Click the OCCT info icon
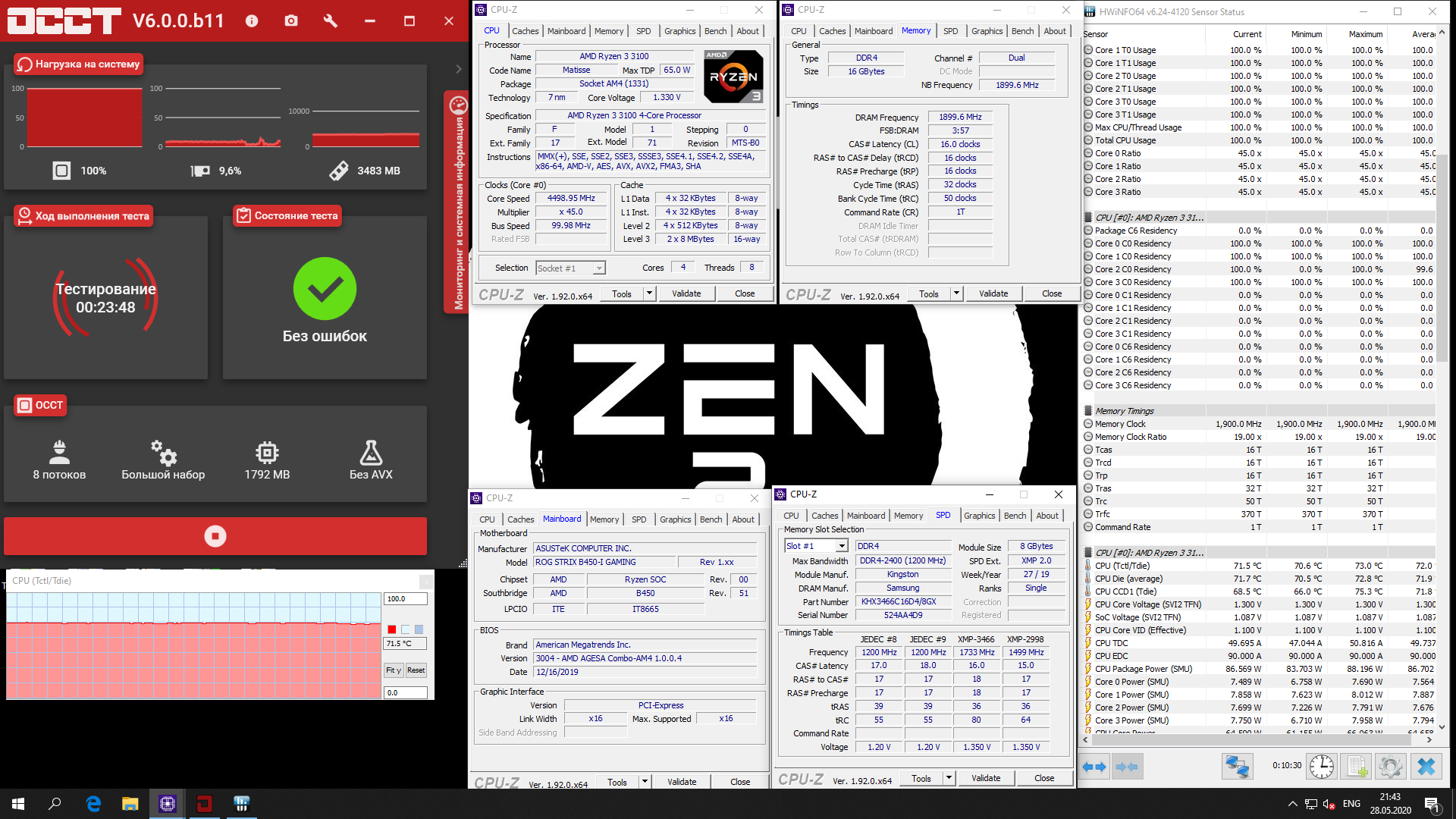The image size is (1456, 819). pos(252,21)
